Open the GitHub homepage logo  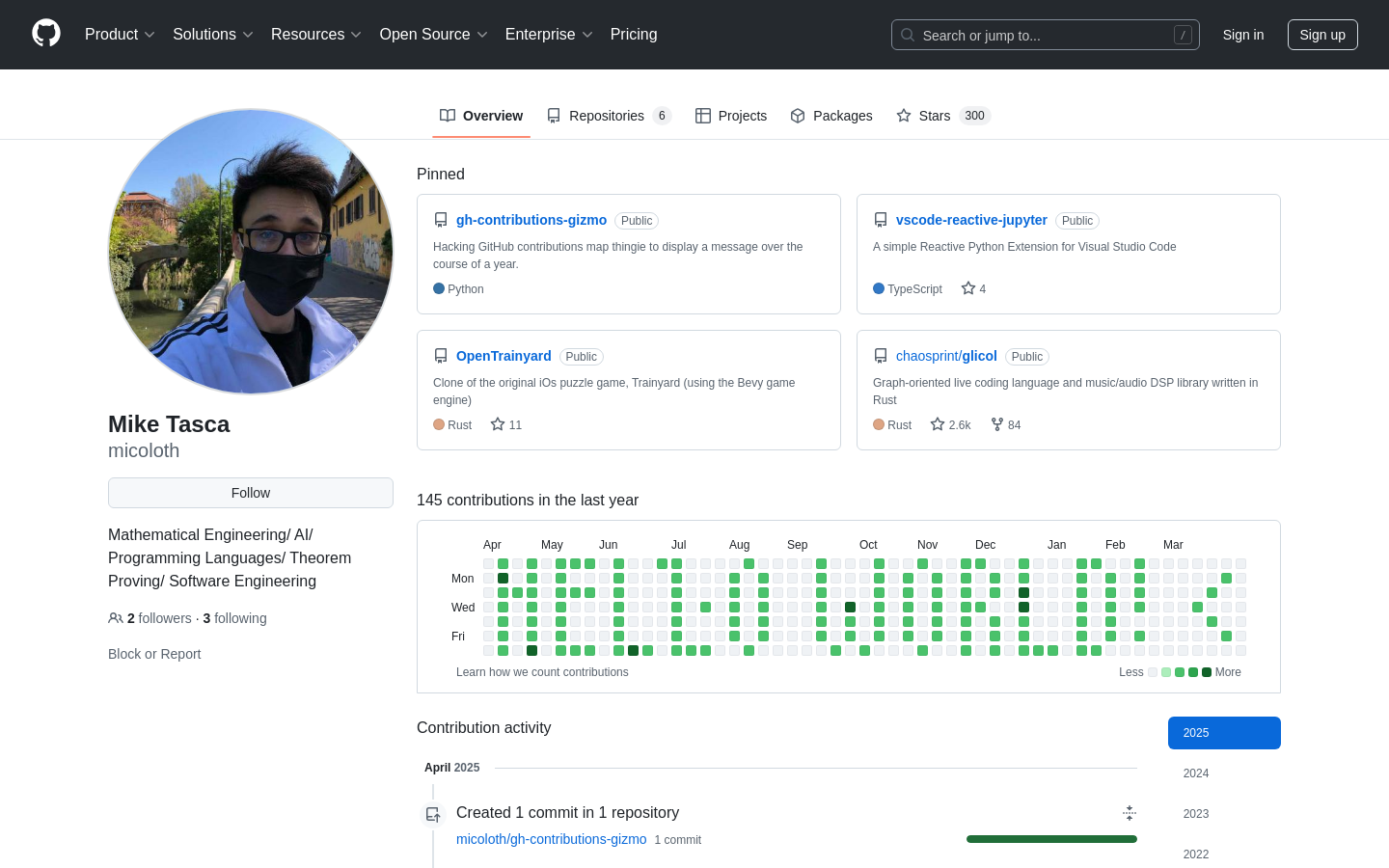tap(46, 34)
